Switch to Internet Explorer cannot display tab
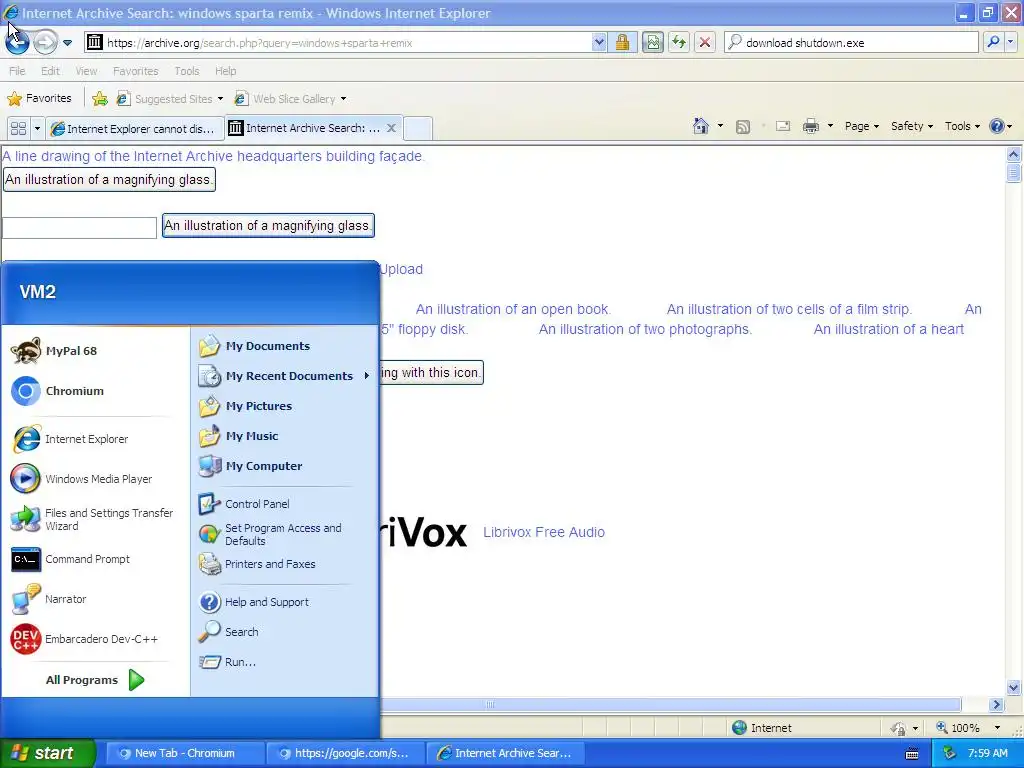 pos(135,129)
